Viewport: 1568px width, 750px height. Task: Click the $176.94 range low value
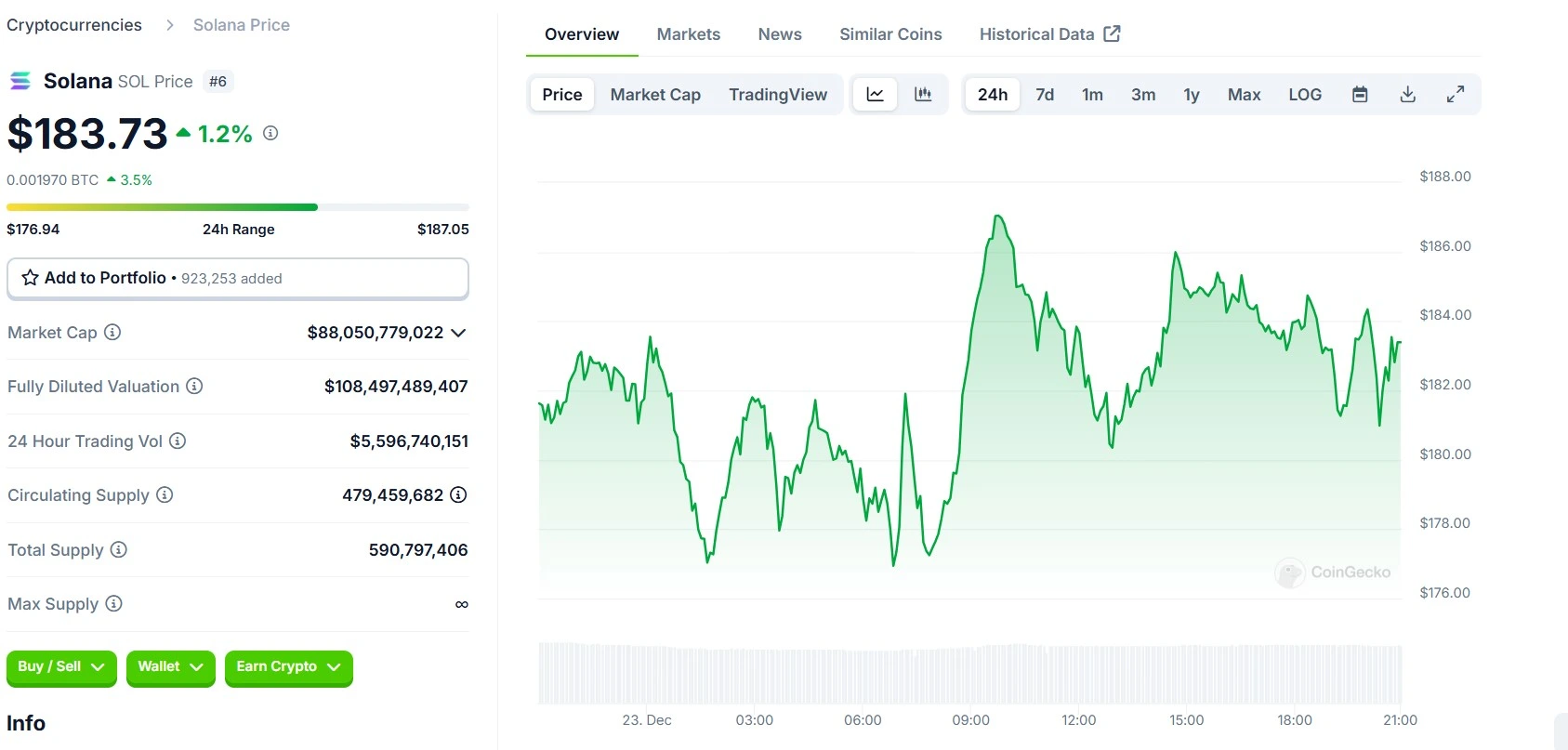[33, 229]
